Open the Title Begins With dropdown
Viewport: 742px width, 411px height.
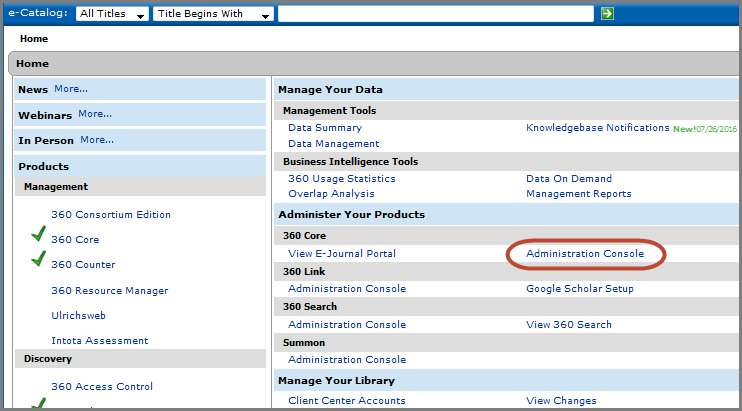pos(213,14)
